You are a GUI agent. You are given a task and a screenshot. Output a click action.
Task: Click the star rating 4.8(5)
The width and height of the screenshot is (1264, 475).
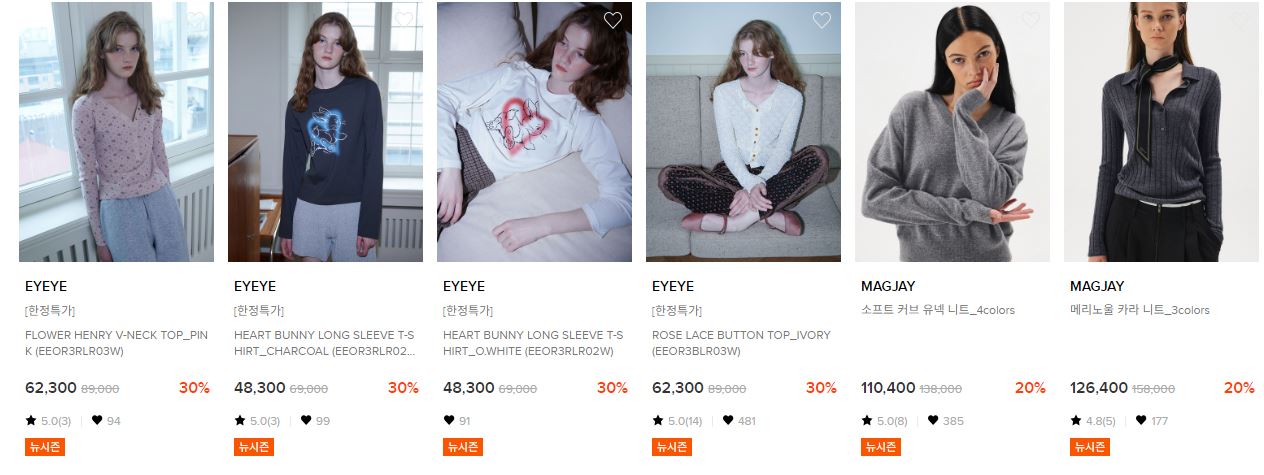pyautogui.click(x=1093, y=421)
